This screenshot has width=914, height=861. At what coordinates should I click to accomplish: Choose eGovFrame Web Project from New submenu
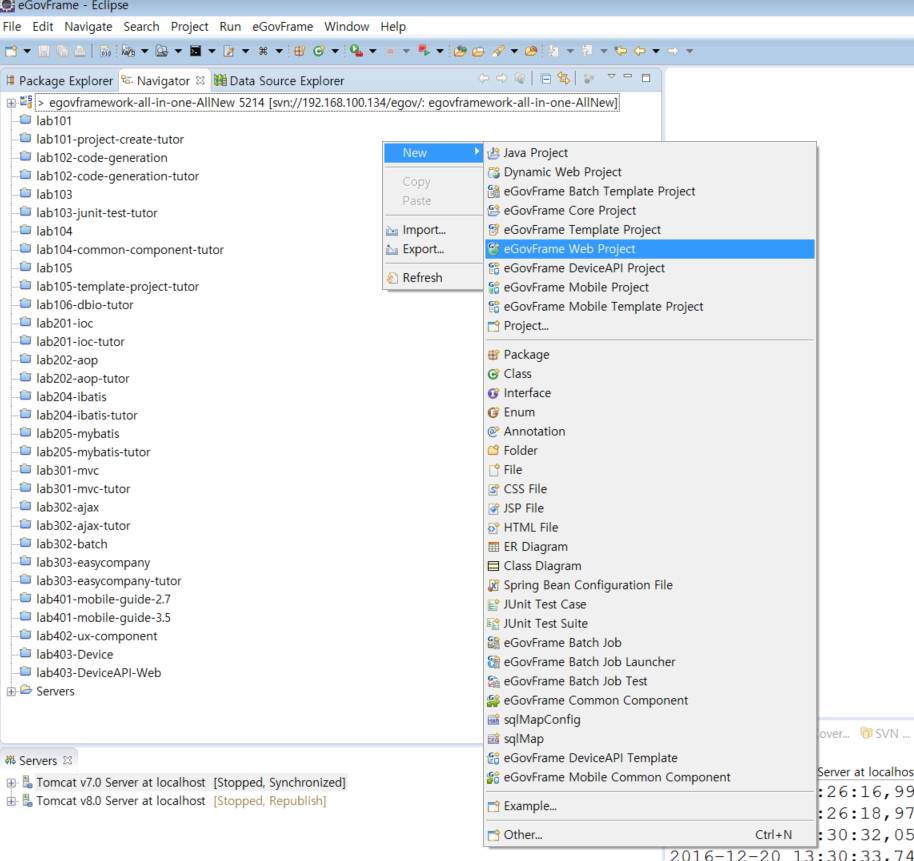pyautogui.click(x=569, y=249)
